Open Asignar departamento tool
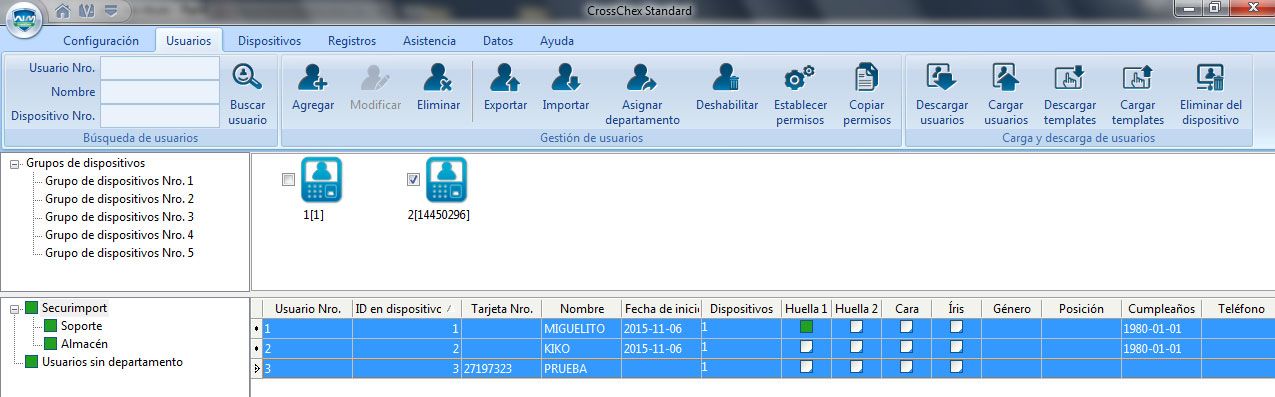 [x=642, y=78]
